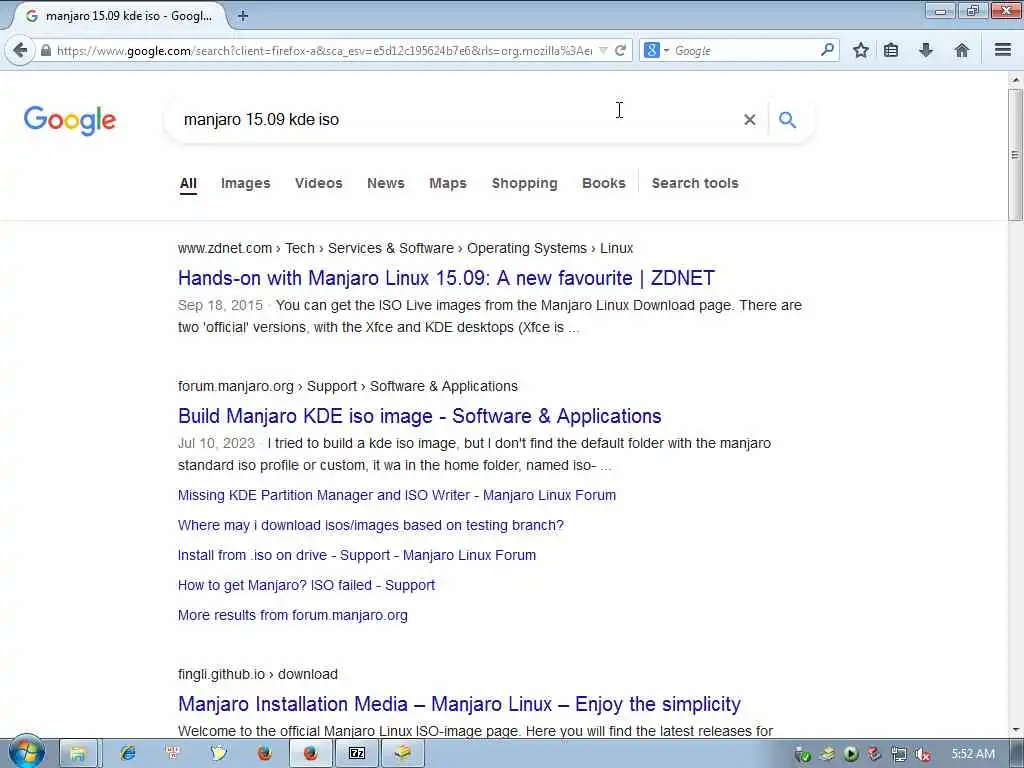Viewport: 1024px width, 768px height.
Task: Open 'How to get Manjaro? ISO failed' link
Action: pyautogui.click(x=306, y=585)
